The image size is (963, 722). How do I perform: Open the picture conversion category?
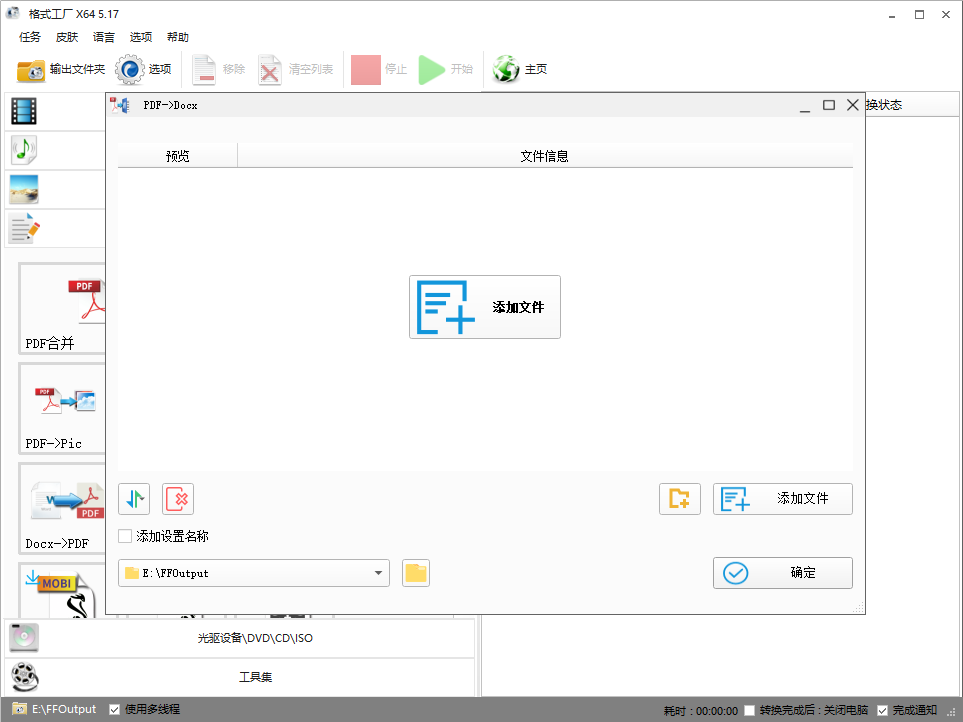(x=23, y=189)
